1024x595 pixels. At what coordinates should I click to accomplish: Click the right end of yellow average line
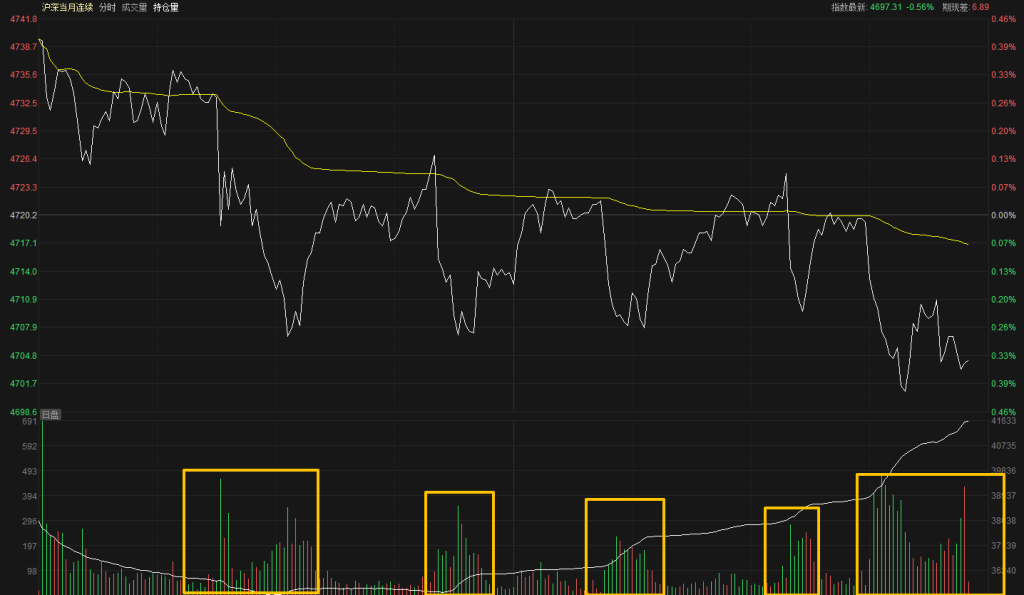967,244
